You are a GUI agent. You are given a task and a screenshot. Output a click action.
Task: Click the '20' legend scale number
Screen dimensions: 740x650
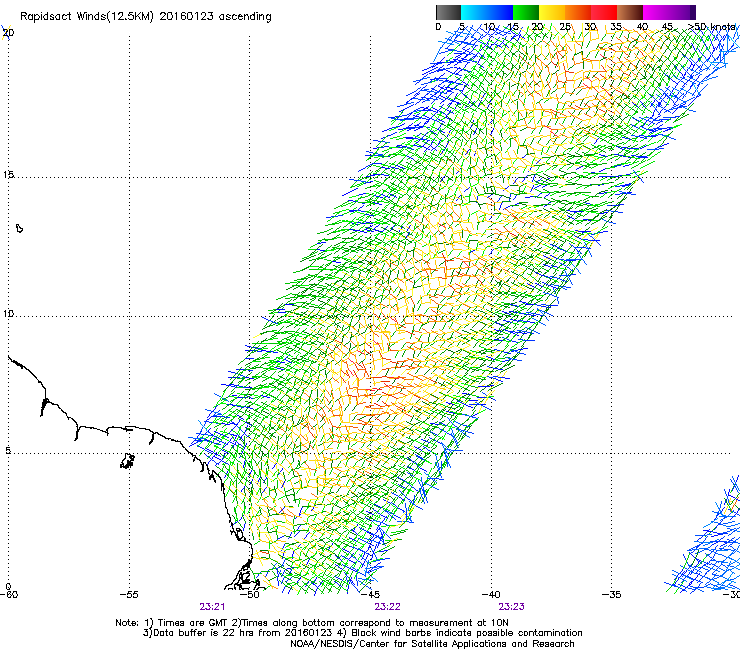(538, 27)
